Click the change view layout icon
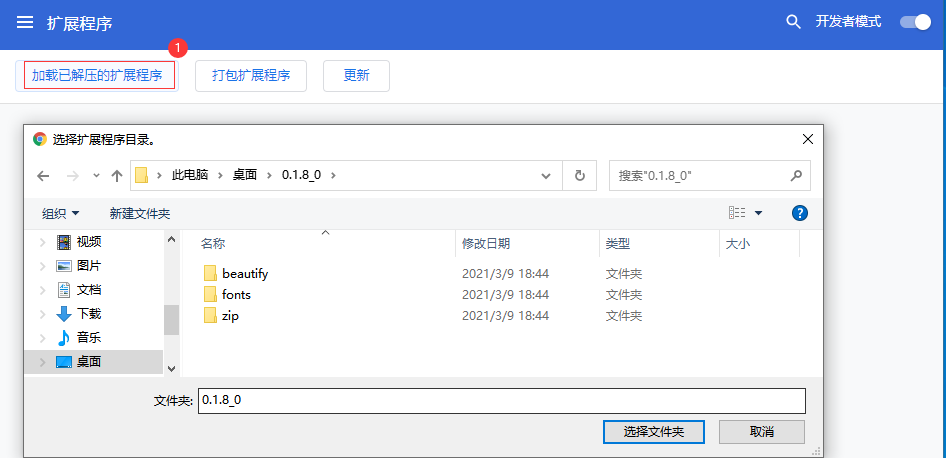Screen dimensions: 946x458 (x=738, y=213)
